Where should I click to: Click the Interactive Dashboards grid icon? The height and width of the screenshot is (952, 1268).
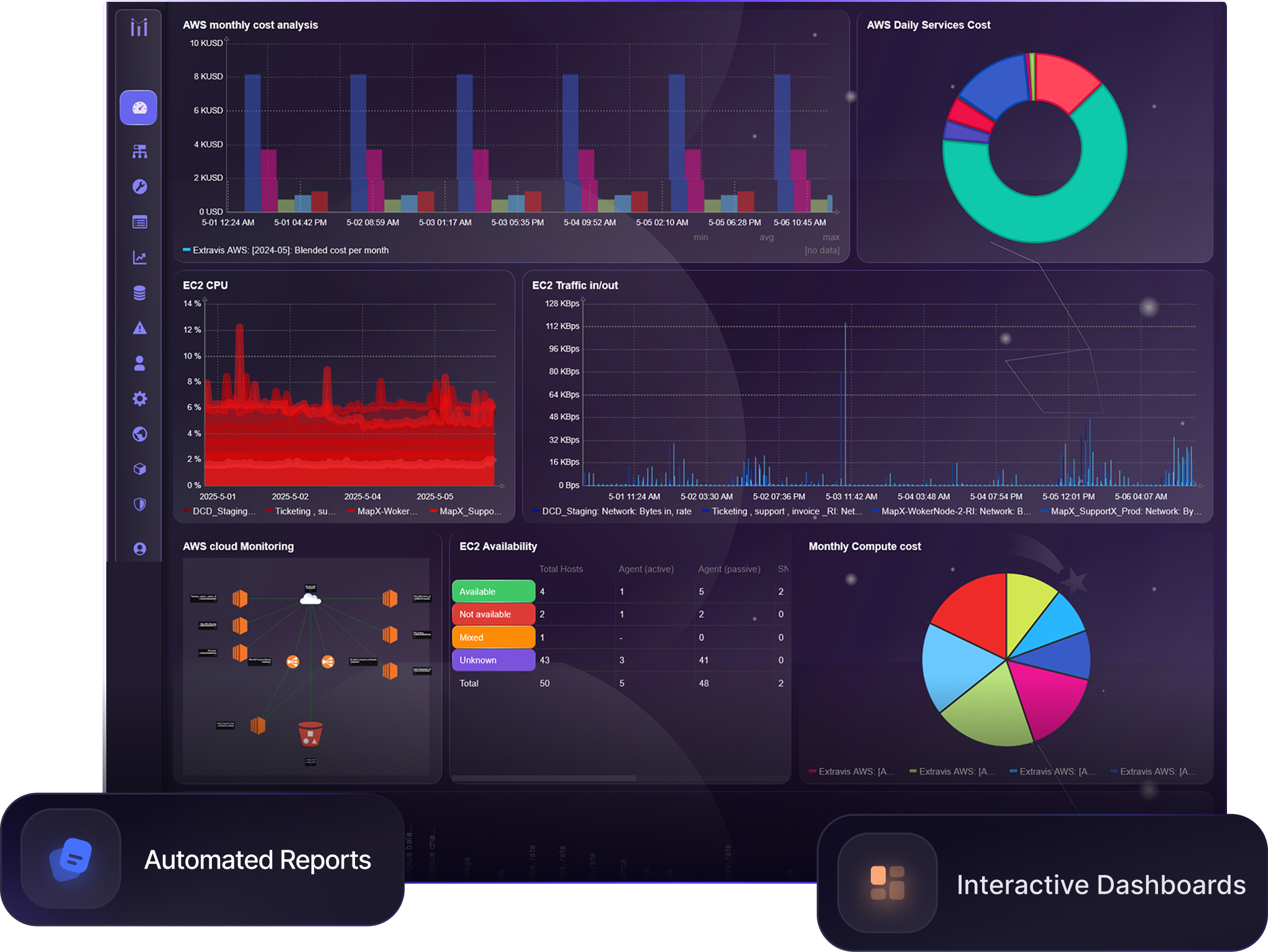(x=888, y=882)
